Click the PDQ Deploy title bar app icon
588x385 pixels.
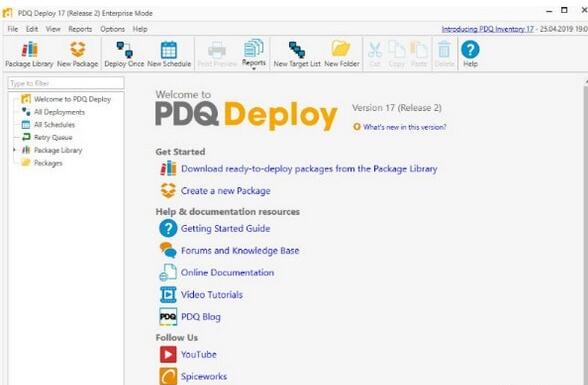8,13
